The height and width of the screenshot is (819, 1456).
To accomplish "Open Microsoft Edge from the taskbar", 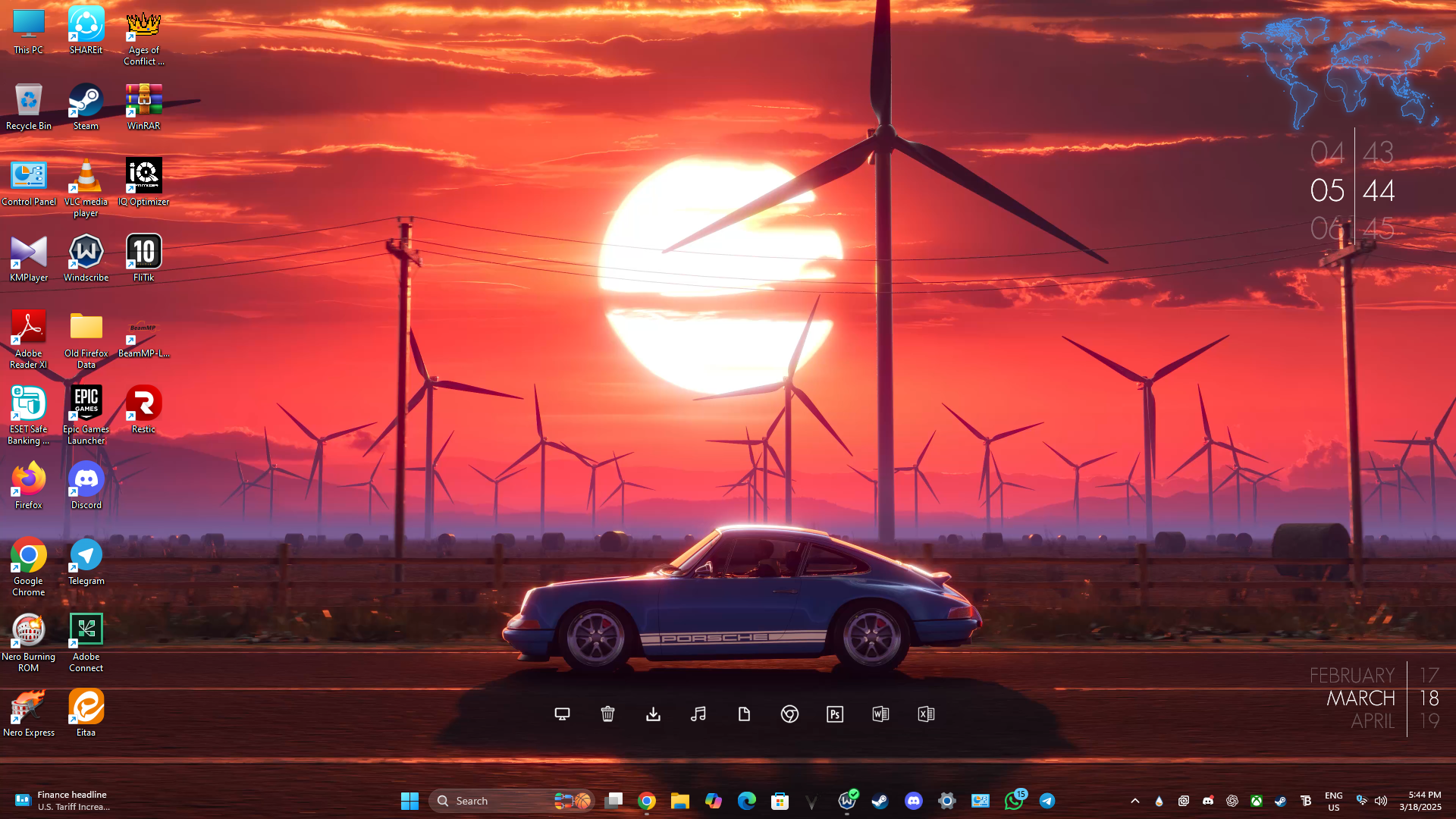I will pos(747,801).
